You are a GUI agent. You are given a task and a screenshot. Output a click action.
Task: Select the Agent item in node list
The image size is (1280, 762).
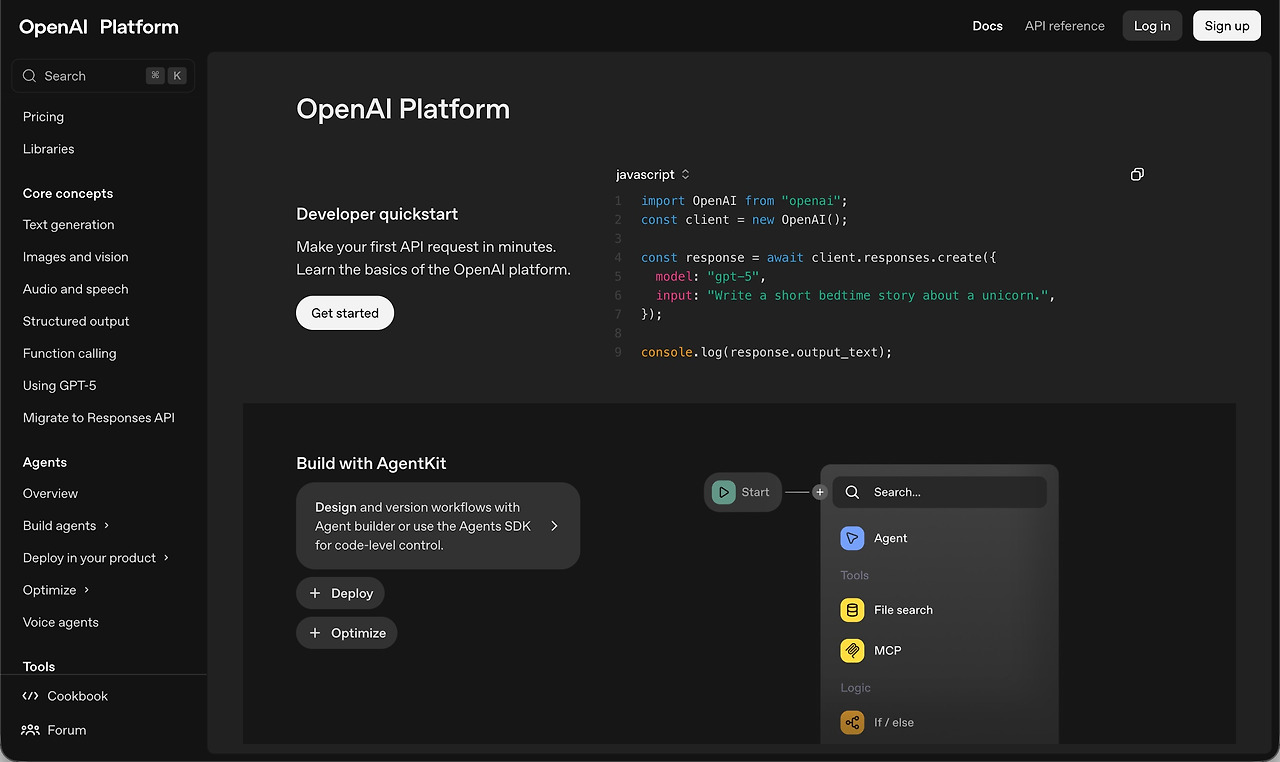[940, 538]
